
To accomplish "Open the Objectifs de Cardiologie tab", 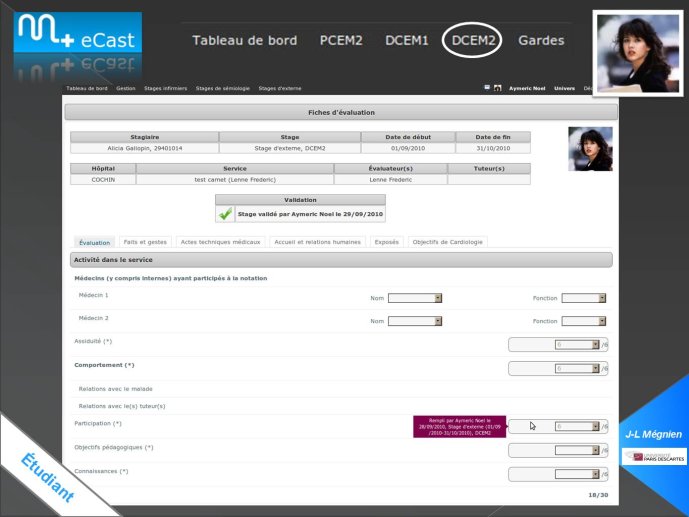I will 447,242.
